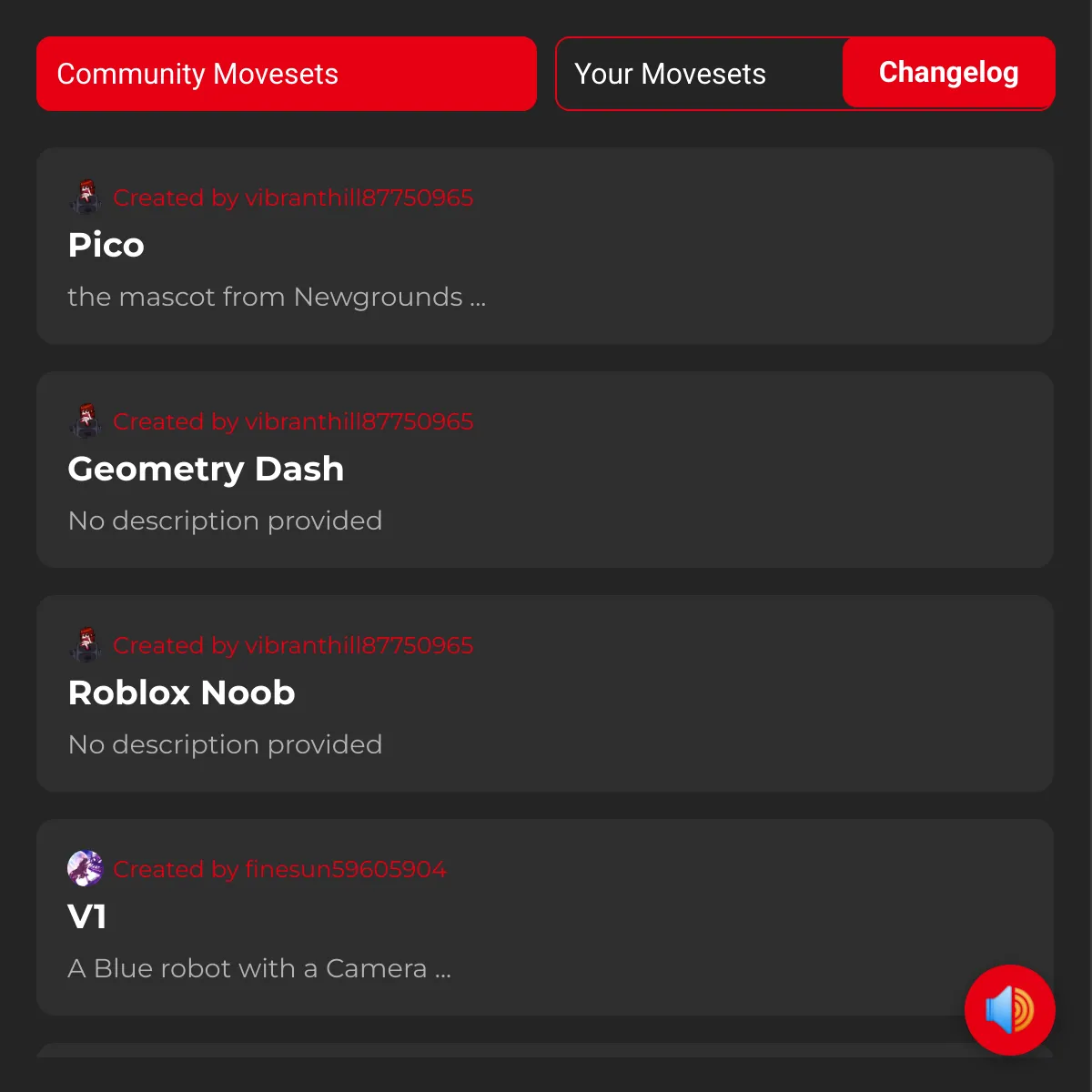
Task: Switch to the Your Movesets tab
Action: [x=670, y=74]
